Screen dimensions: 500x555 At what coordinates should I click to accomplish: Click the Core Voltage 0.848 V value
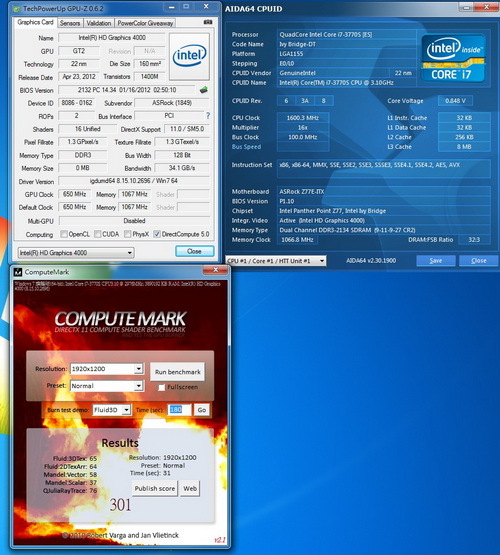pos(456,101)
